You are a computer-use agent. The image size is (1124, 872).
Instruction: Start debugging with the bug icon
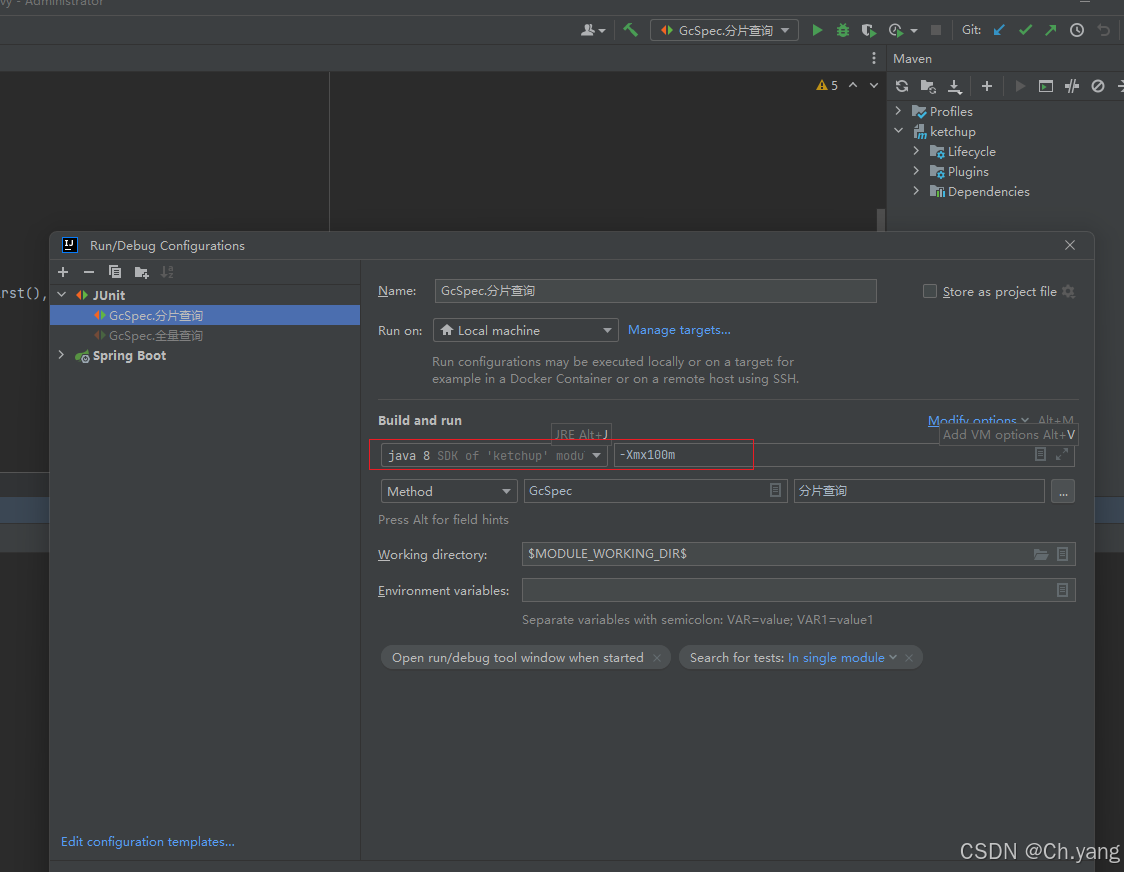843,30
